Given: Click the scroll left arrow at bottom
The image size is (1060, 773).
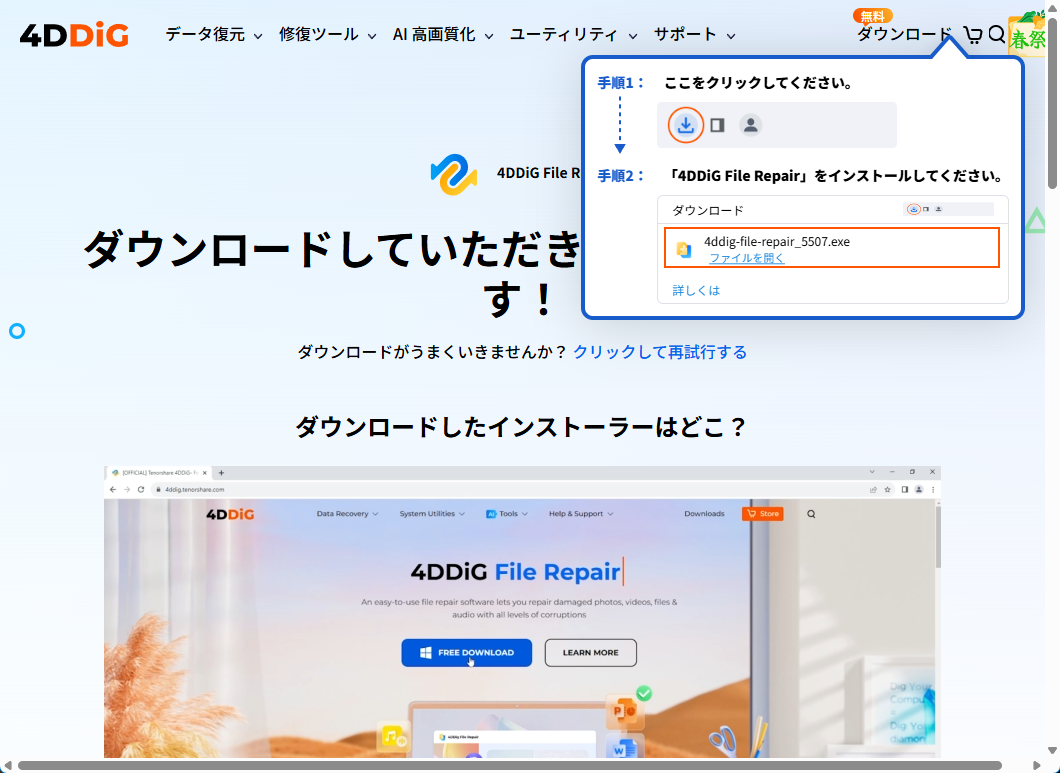Looking at the screenshot, I should (x=7, y=766).
